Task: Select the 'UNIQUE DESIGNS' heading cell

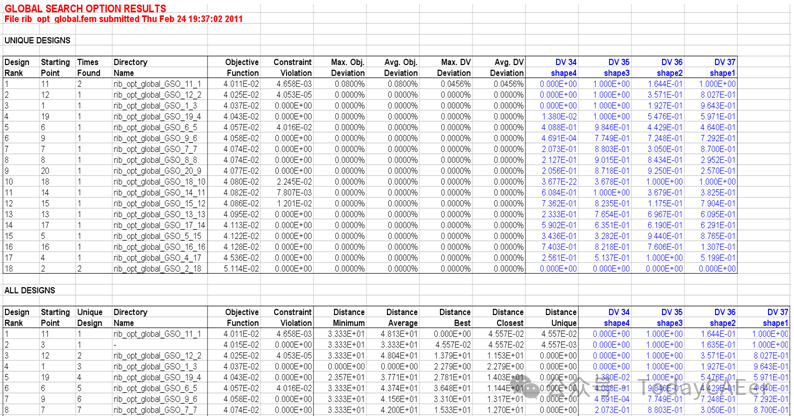Action: tap(37, 41)
